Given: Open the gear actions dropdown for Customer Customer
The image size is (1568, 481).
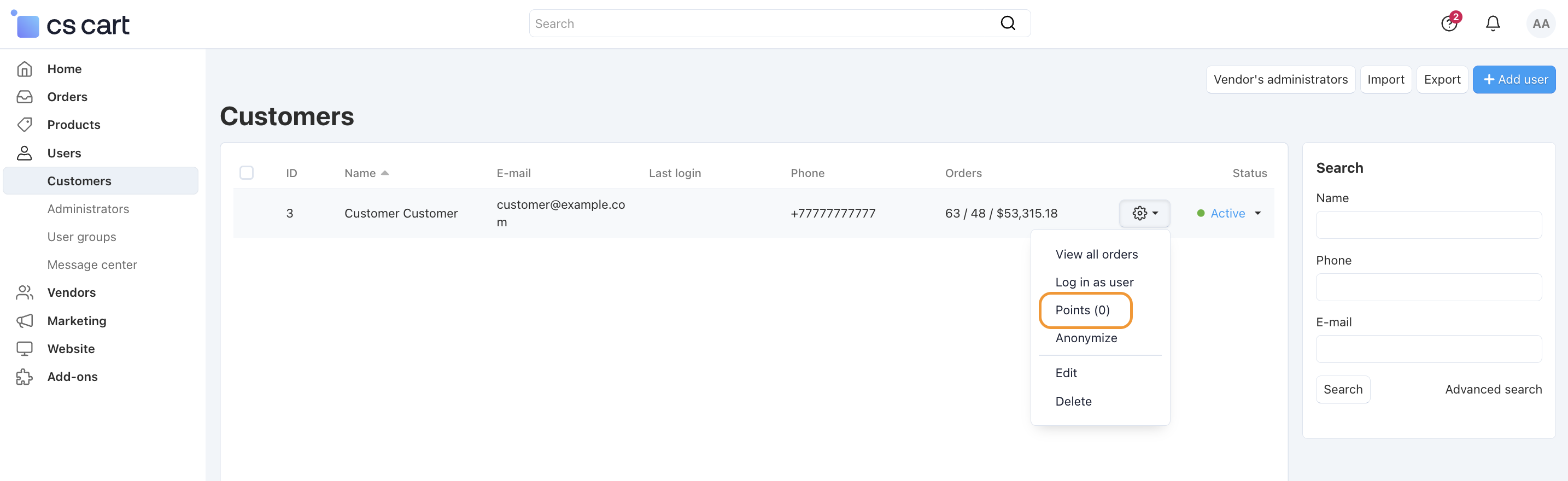Looking at the screenshot, I should tap(1144, 213).
